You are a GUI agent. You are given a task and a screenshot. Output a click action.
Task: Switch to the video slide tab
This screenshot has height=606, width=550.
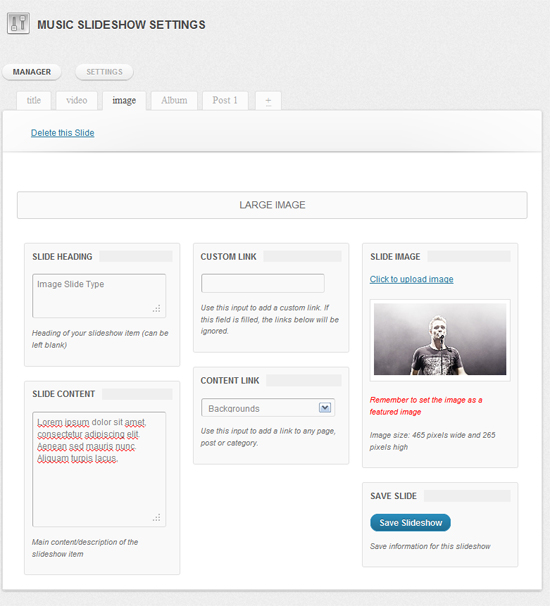pyautogui.click(x=77, y=101)
